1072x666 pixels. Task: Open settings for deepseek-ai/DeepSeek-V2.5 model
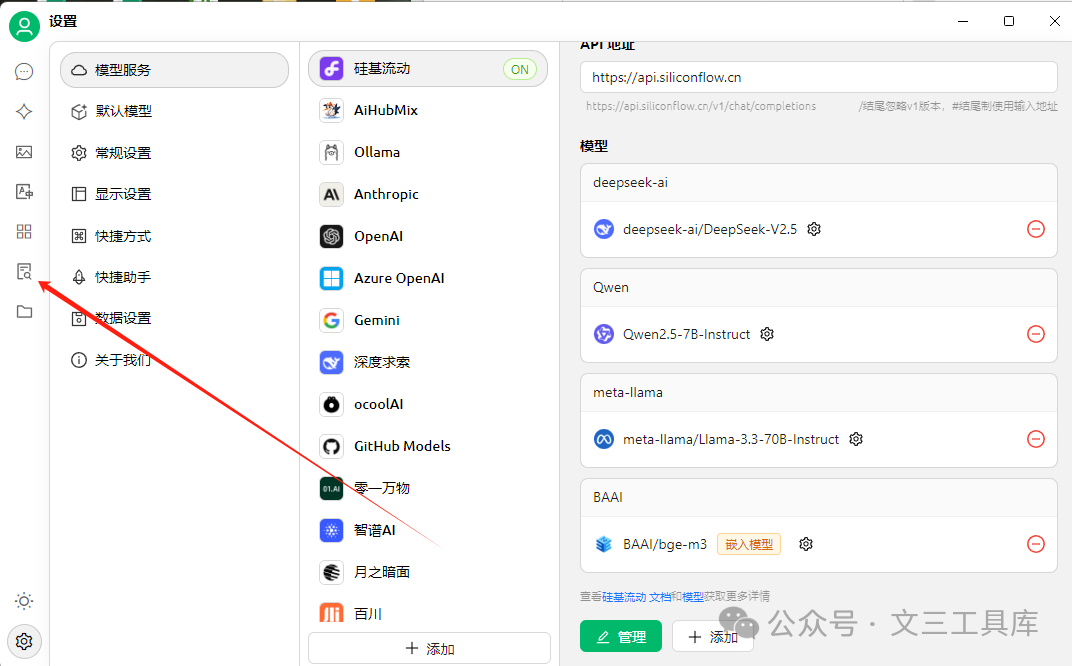(814, 229)
